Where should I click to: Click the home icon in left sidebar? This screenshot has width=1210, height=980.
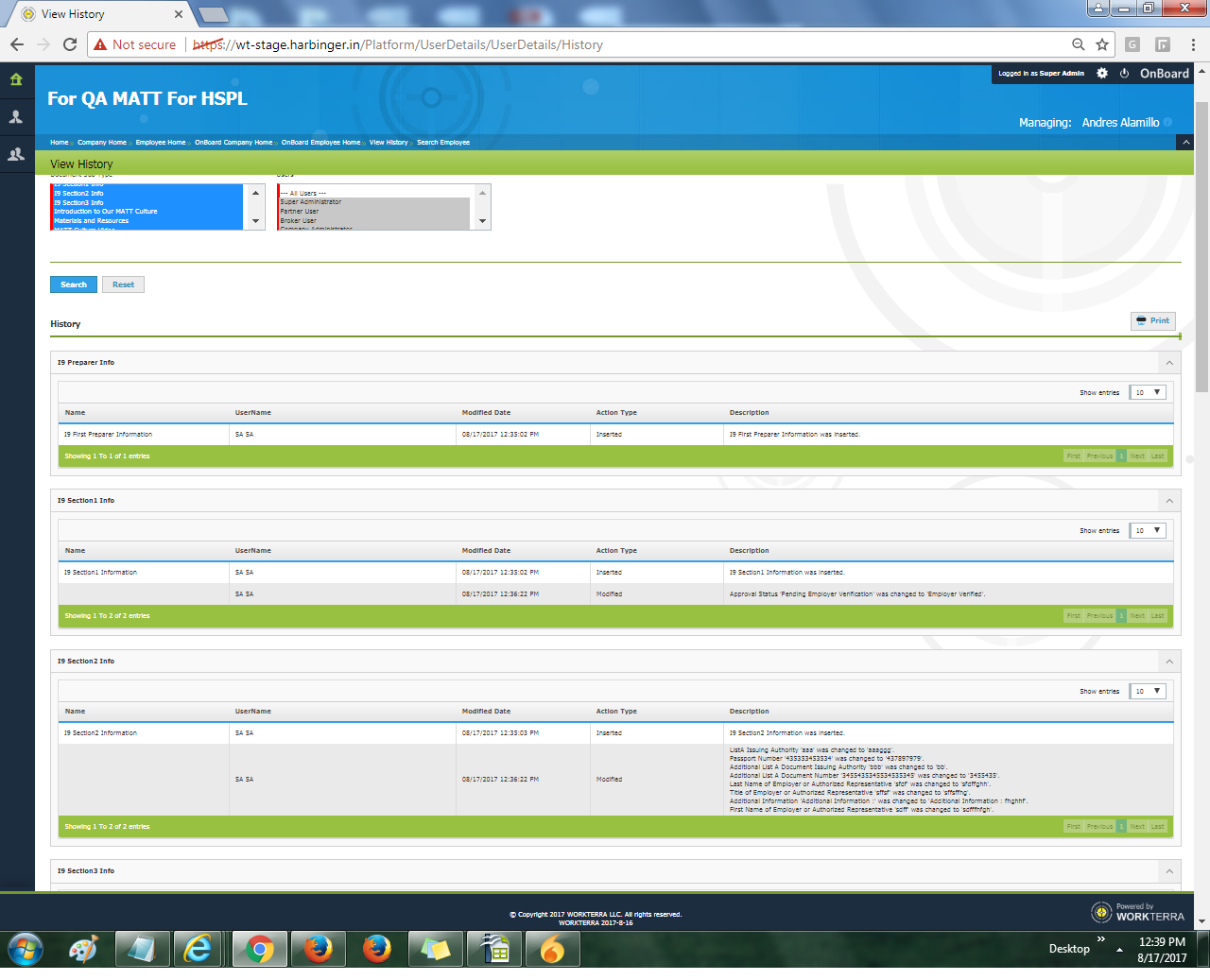(16, 80)
